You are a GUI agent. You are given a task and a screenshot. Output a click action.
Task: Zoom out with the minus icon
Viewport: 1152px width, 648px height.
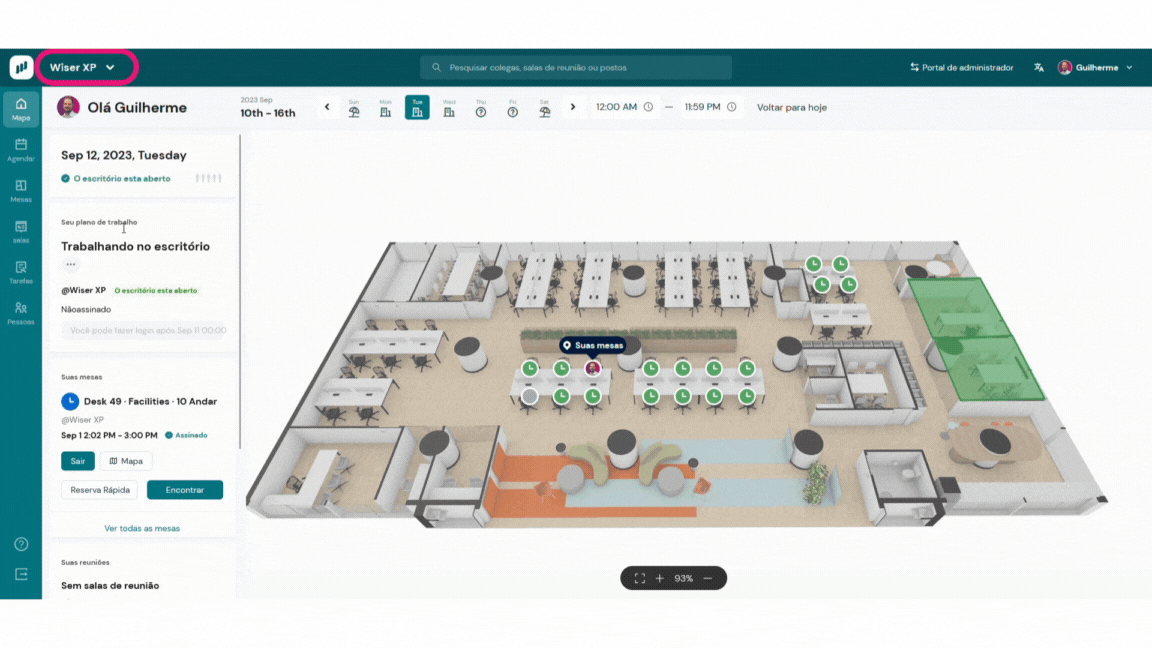point(708,579)
